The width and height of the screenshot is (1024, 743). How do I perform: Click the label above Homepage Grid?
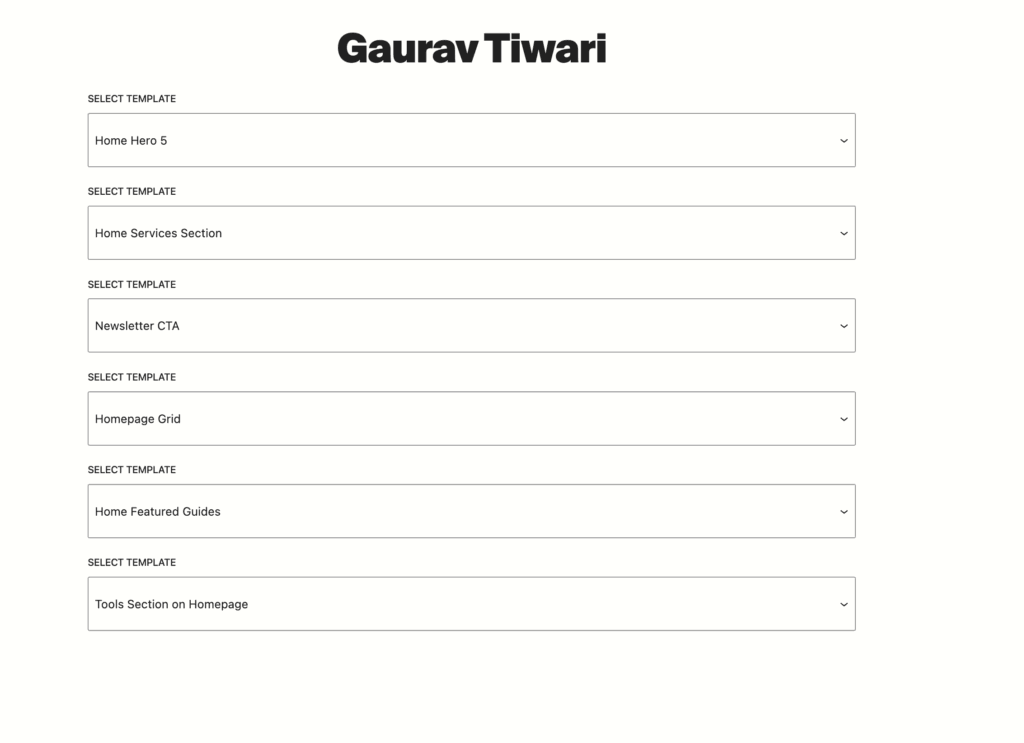point(131,377)
